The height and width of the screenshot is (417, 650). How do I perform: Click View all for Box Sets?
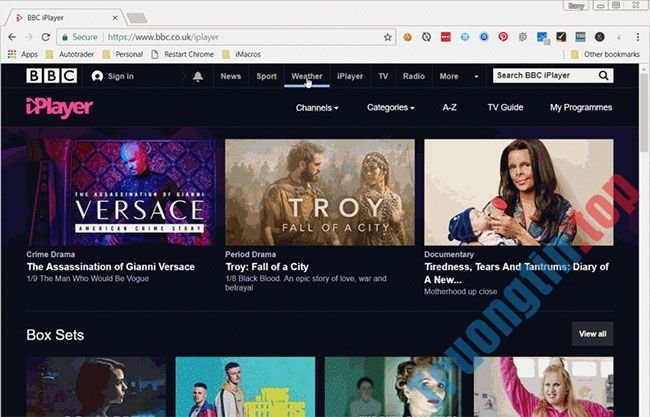(x=592, y=334)
